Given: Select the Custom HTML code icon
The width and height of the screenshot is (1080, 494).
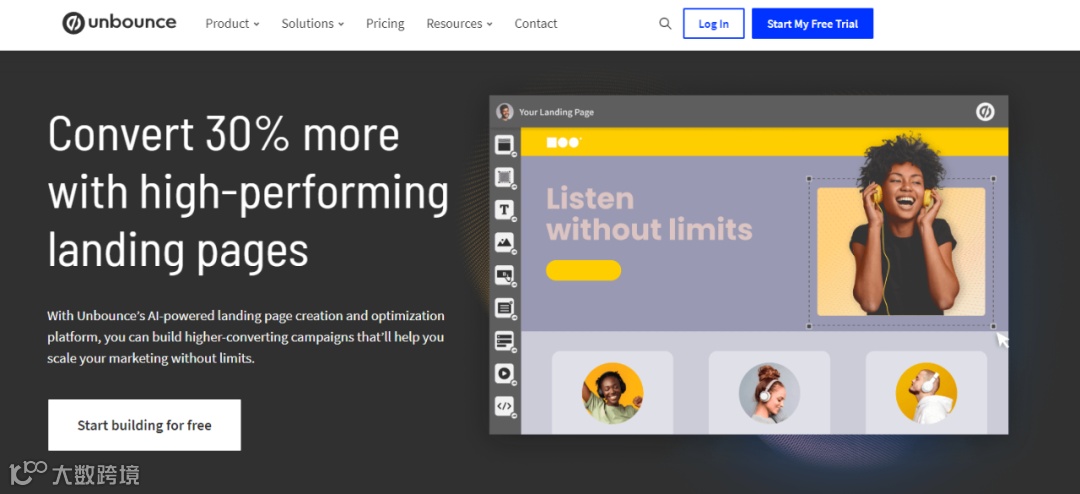Looking at the screenshot, I should point(505,406).
